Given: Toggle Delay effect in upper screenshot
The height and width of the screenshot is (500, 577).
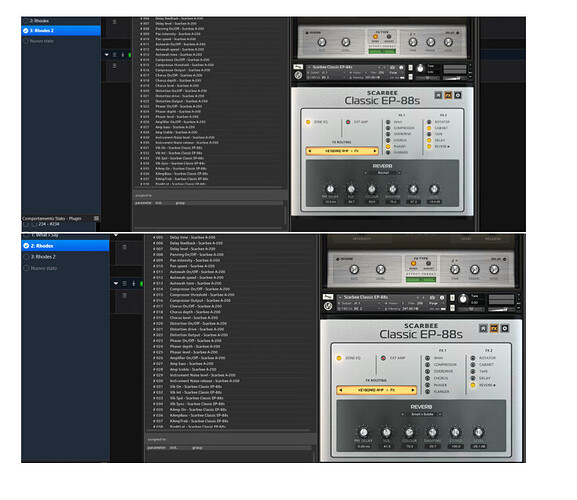Looking at the screenshot, I should click(x=429, y=140).
